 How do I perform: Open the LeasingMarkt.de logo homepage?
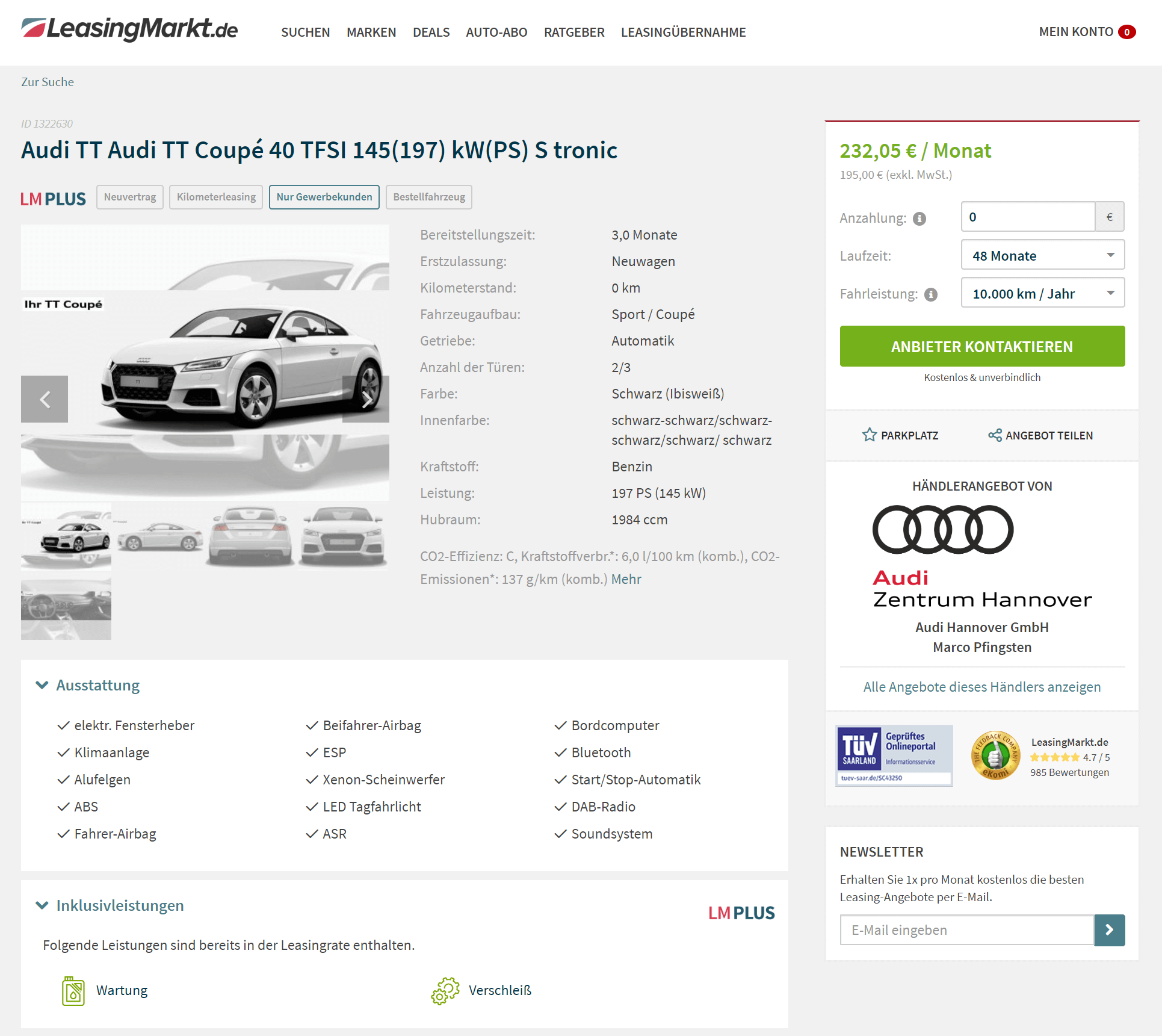tap(129, 29)
